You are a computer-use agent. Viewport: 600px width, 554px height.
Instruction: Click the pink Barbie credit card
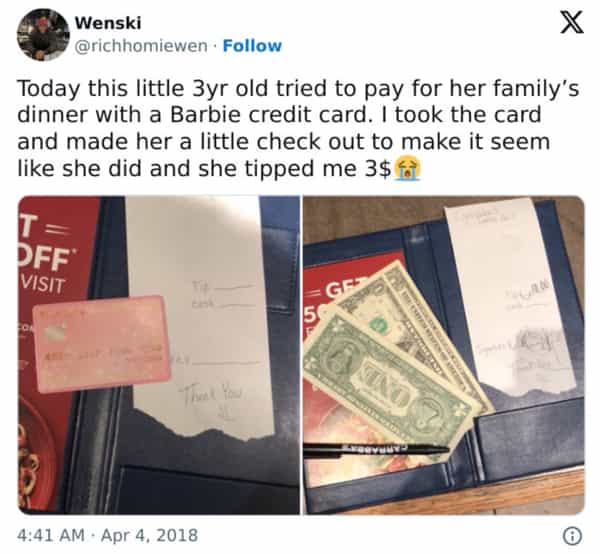point(102,344)
